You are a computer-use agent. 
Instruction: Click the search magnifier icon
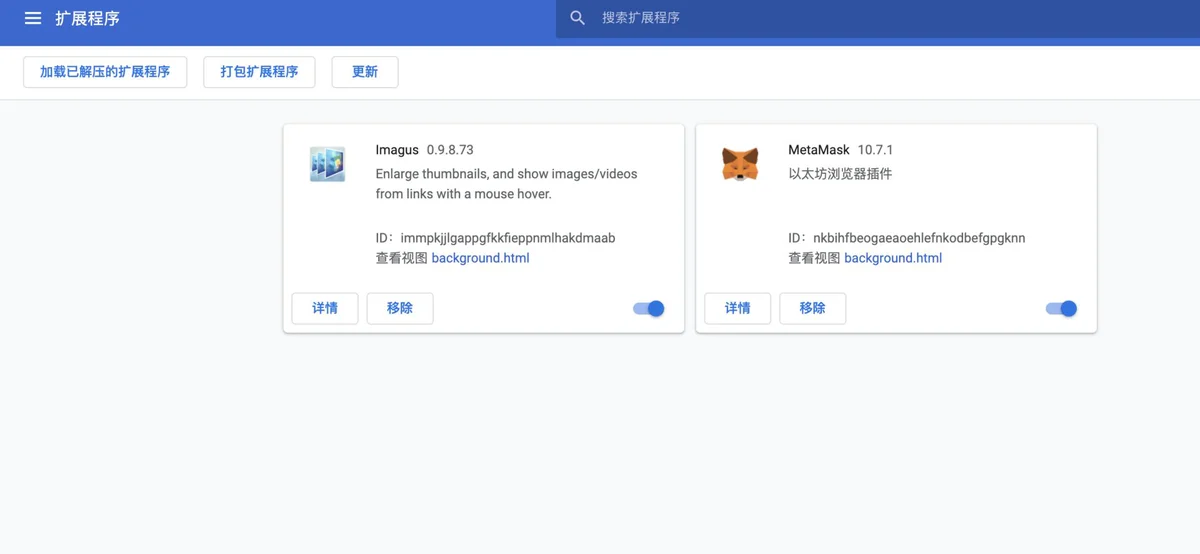[577, 18]
